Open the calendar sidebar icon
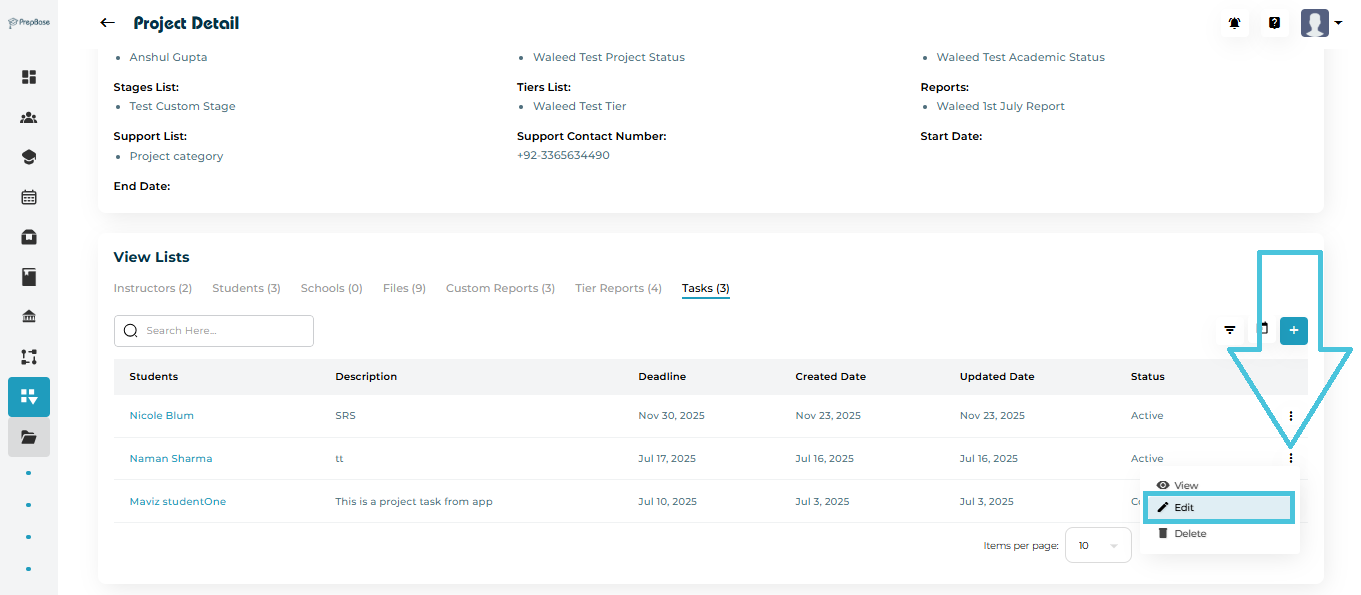Image resolution: width=1361 pixels, height=595 pixels. (x=29, y=197)
